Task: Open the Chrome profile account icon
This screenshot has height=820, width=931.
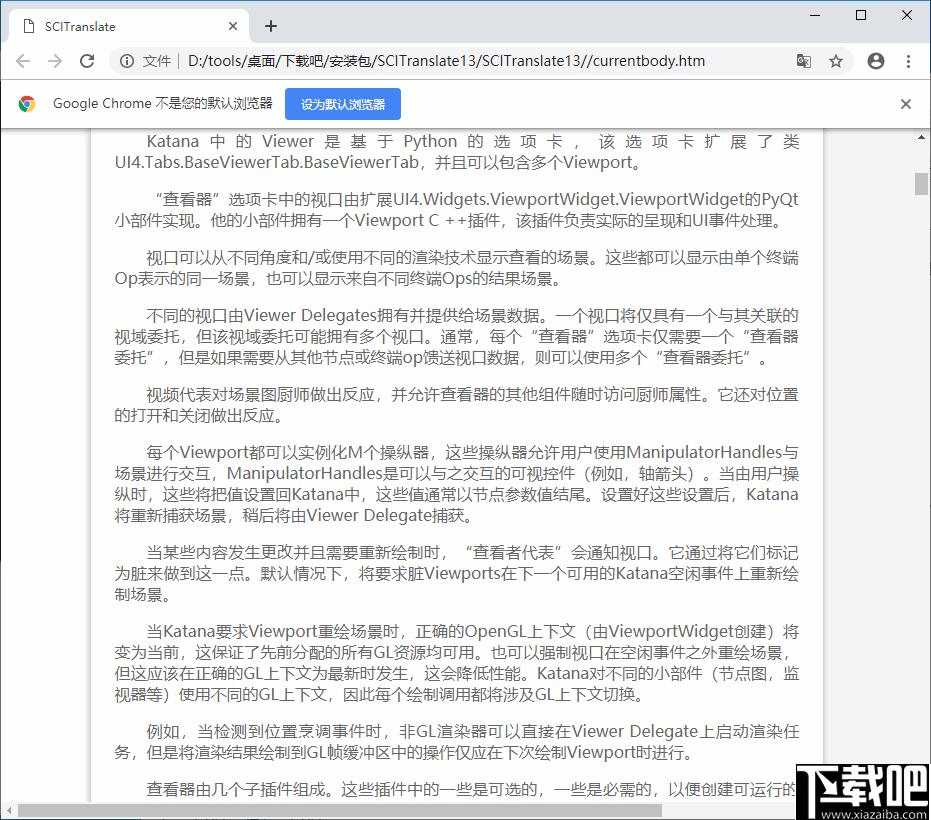Action: 876,61
